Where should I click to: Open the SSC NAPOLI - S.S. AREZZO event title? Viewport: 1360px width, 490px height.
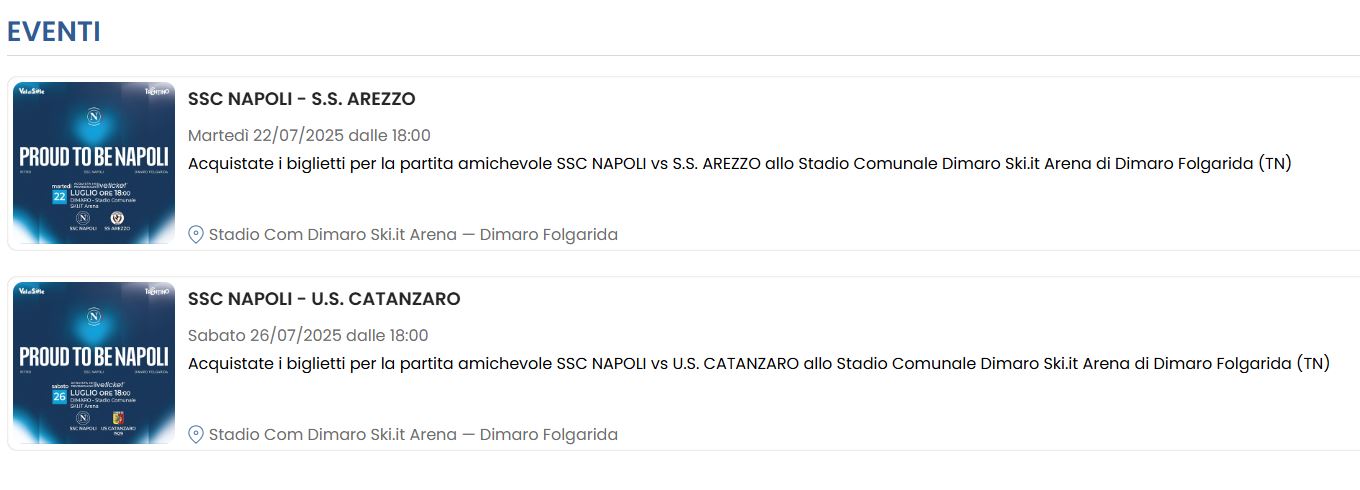[301, 99]
